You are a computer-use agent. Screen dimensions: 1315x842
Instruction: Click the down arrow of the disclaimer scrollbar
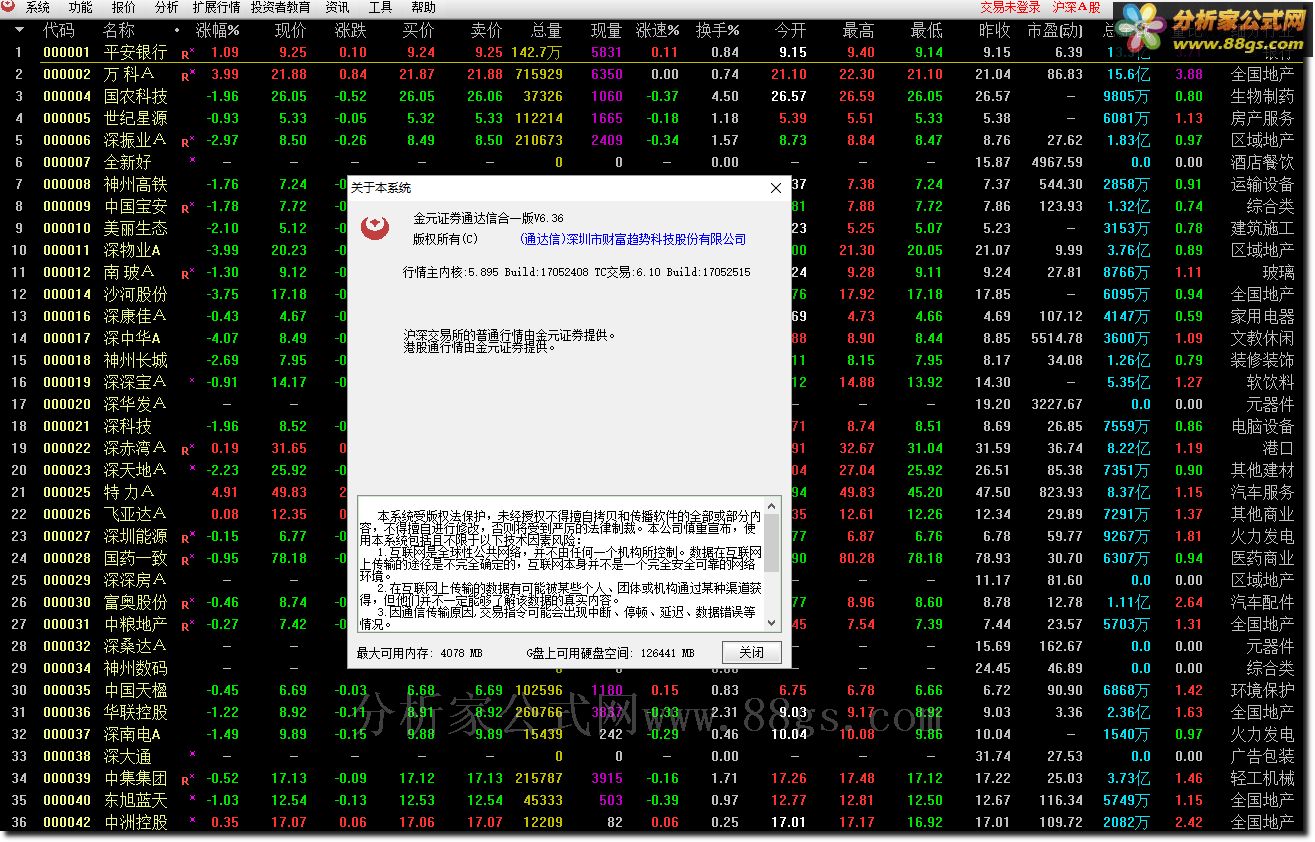coord(772,622)
